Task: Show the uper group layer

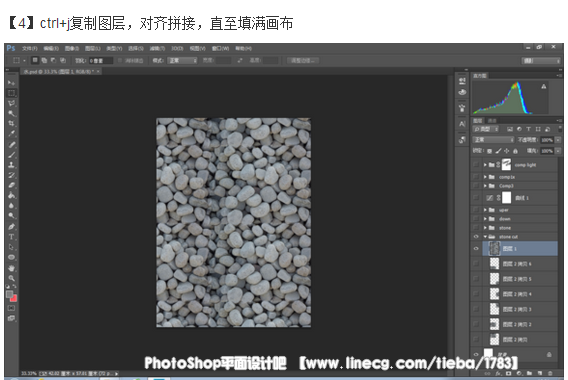Action: click(476, 210)
